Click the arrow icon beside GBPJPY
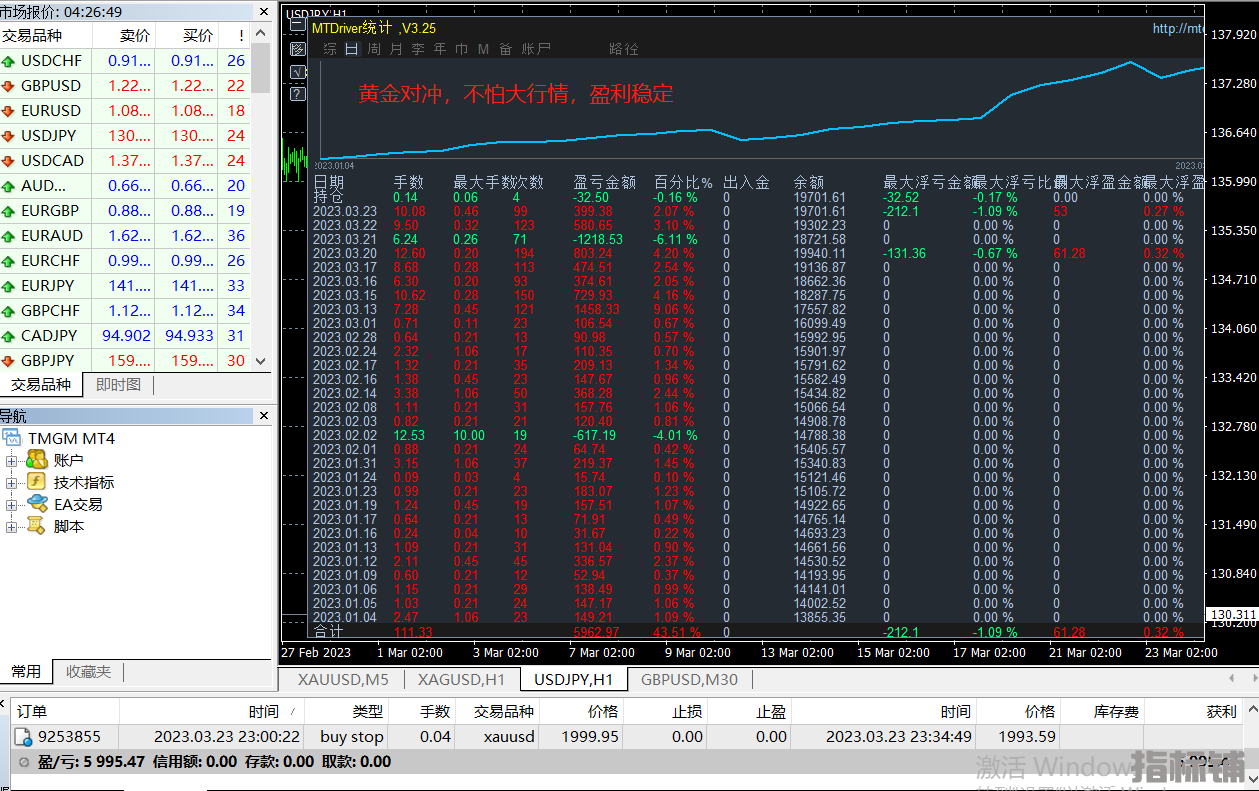The height and width of the screenshot is (791, 1259). pos(9,361)
